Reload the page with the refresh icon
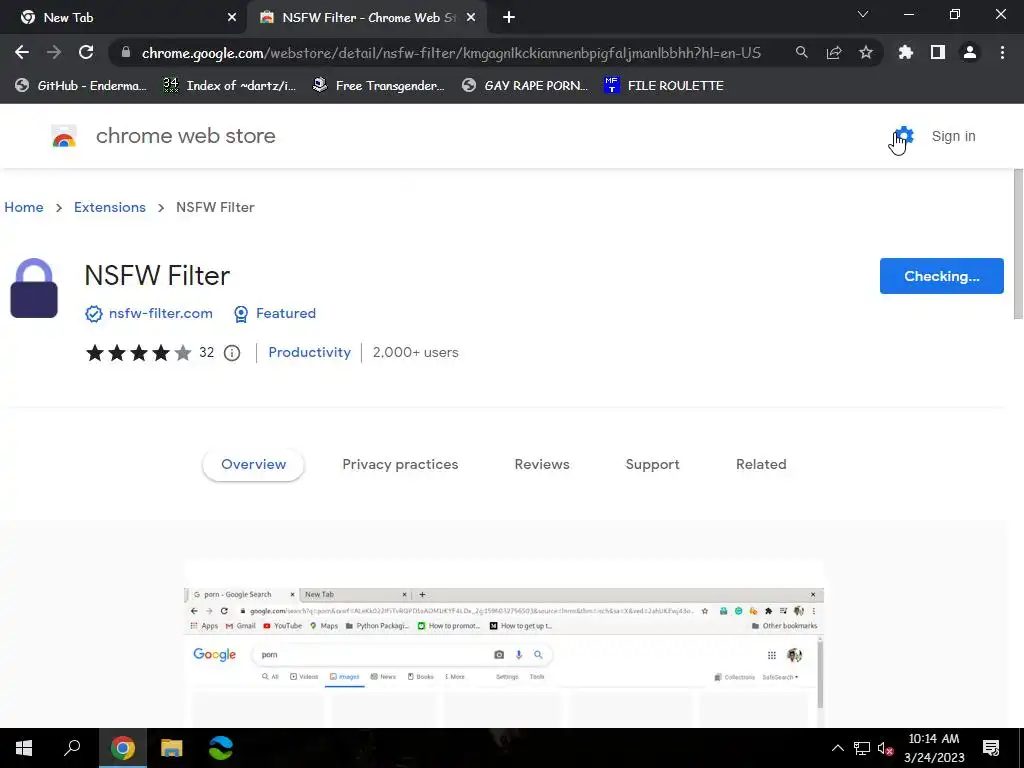Image resolution: width=1024 pixels, height=768 pixels. [x=86, y=52]
